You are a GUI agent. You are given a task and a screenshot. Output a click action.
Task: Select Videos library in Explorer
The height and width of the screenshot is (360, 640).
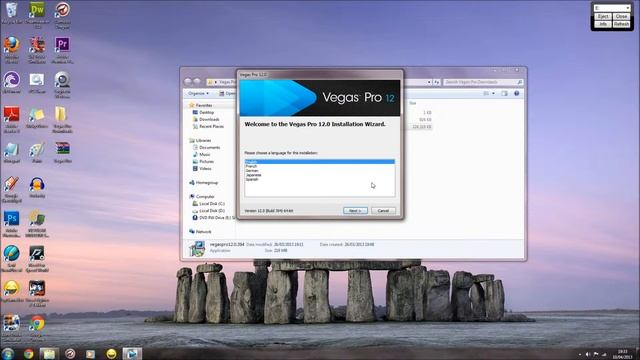click(205, 169)
